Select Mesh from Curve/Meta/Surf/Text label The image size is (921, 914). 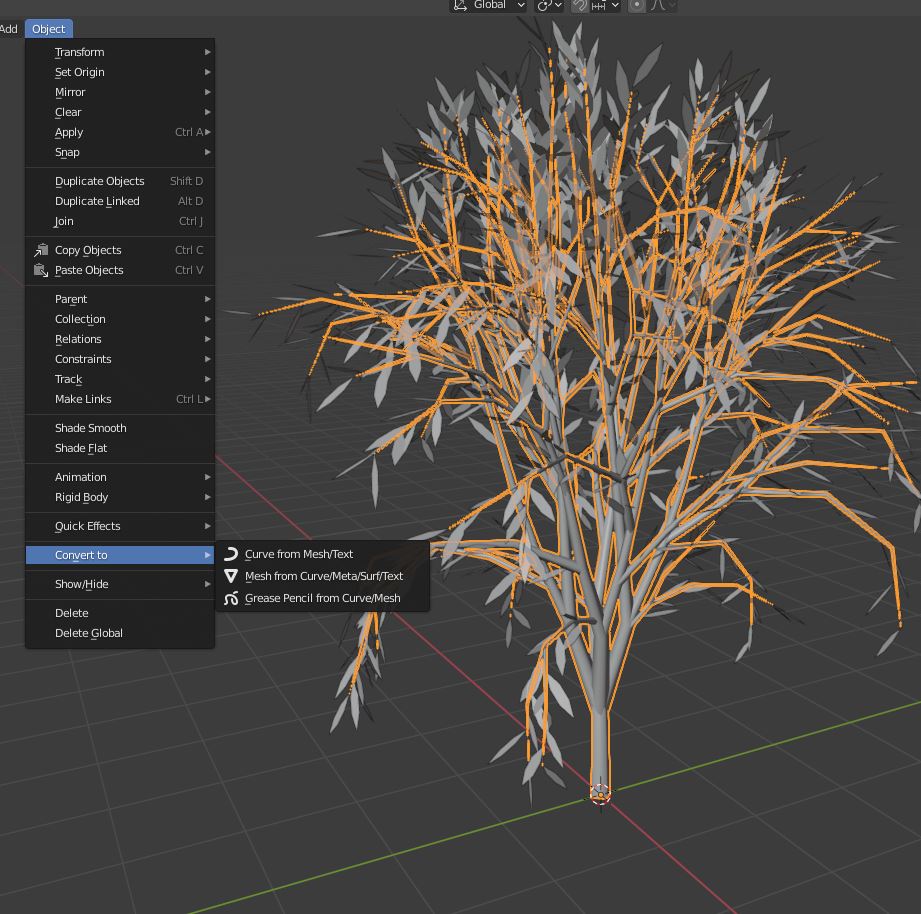[324, 576]
